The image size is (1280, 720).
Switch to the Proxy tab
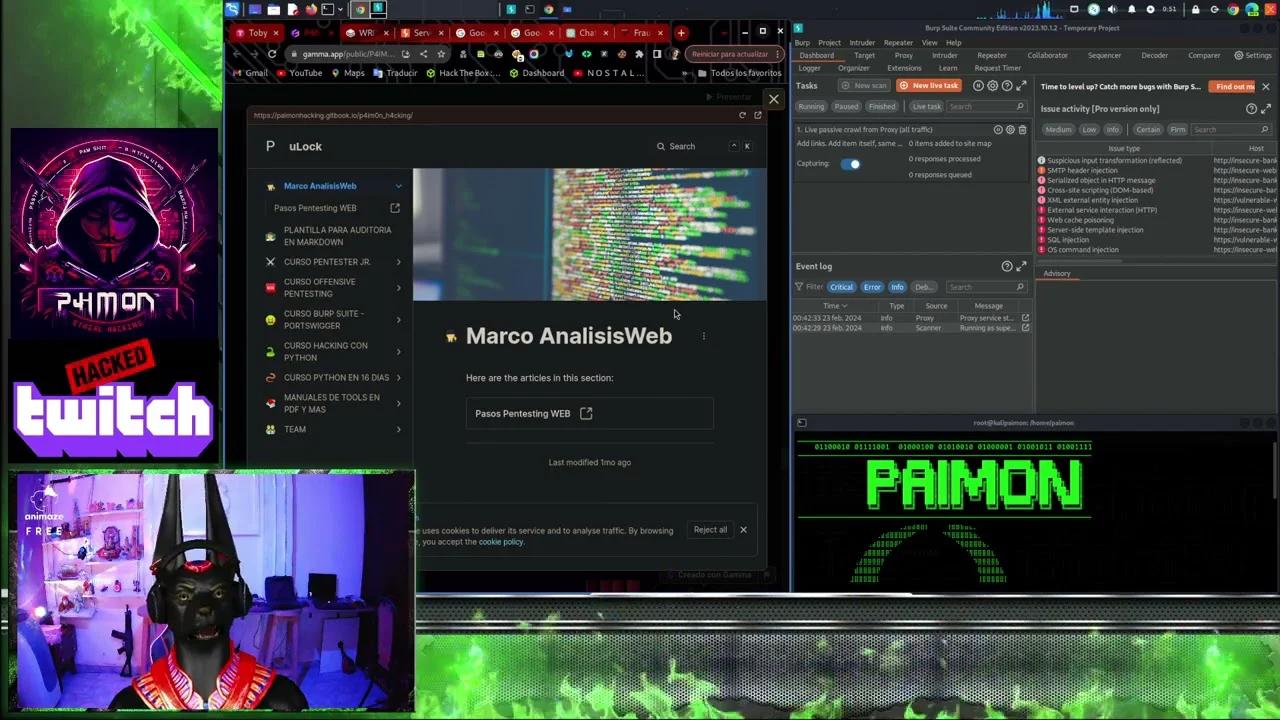[x=903, y=56]
